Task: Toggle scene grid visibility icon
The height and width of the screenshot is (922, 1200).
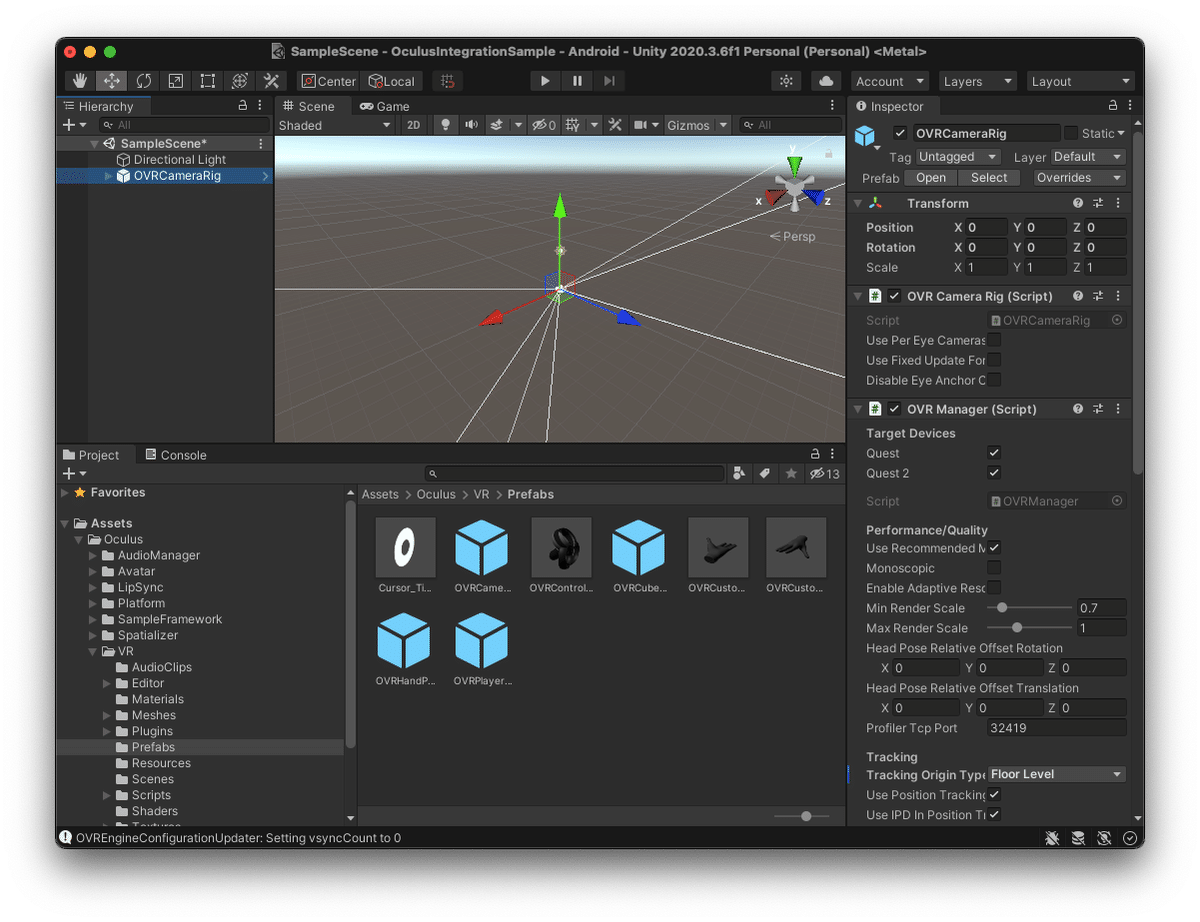Action: pyautogui.click(x=572, y=125)
